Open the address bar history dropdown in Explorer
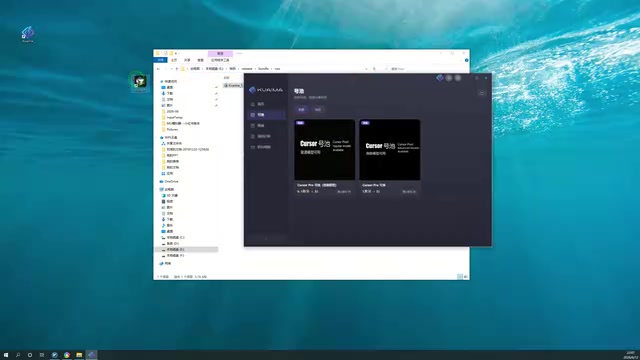 pyautogui.click(x=366, y=69)
